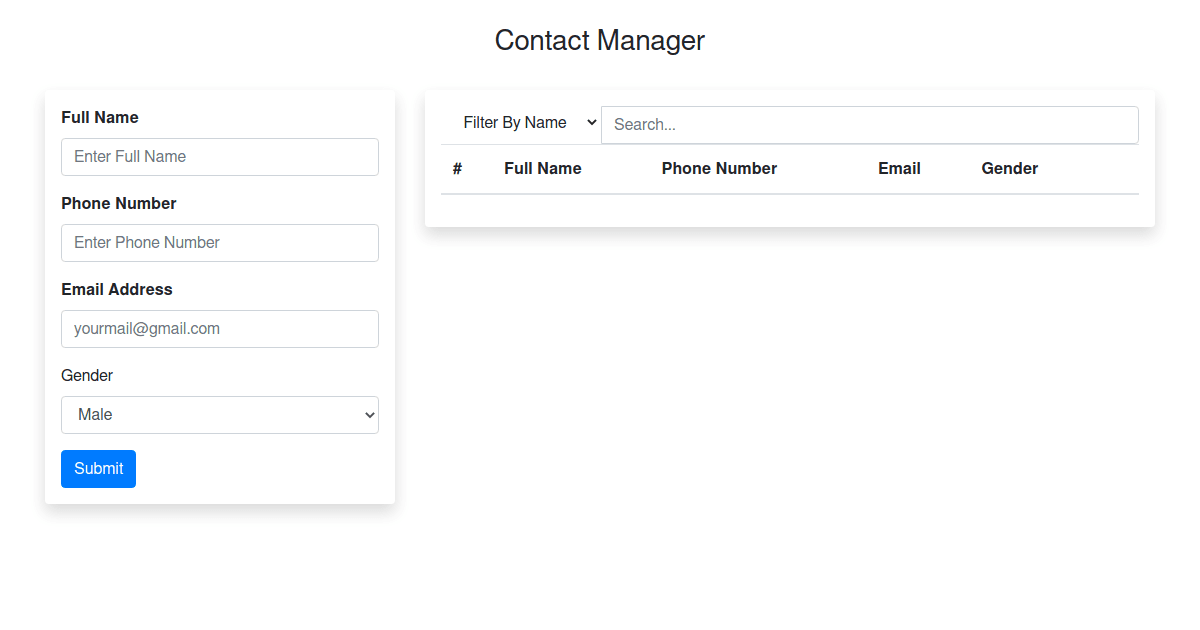This screenshot has height=630, width=1200.
Task: Click the Contact Manager page title
Action: point(600,41)
